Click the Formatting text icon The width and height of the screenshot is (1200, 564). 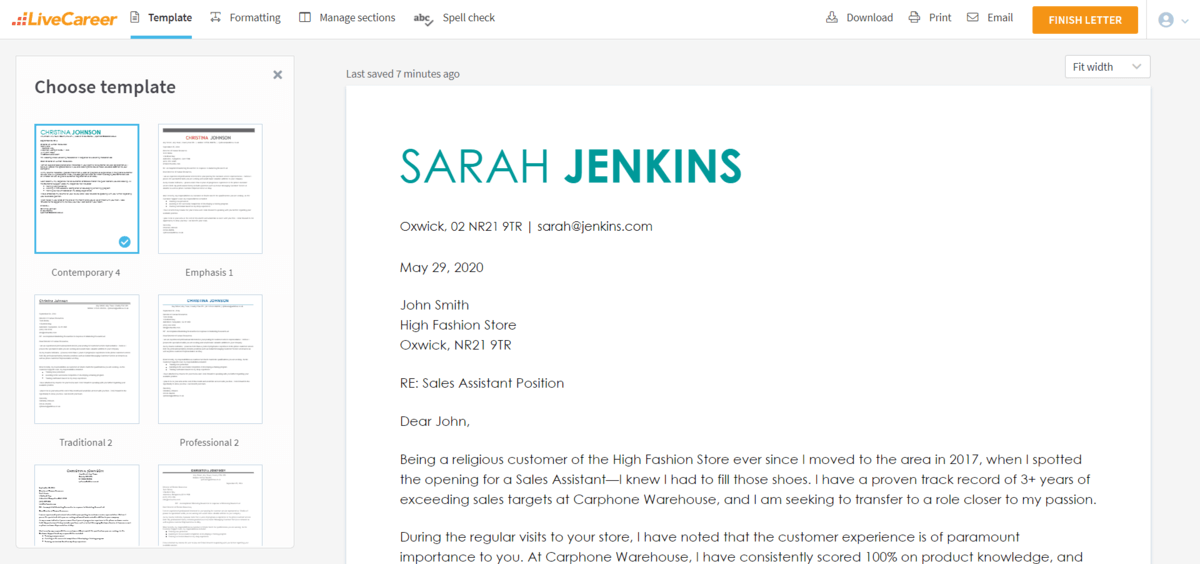(x=216, y=18)
